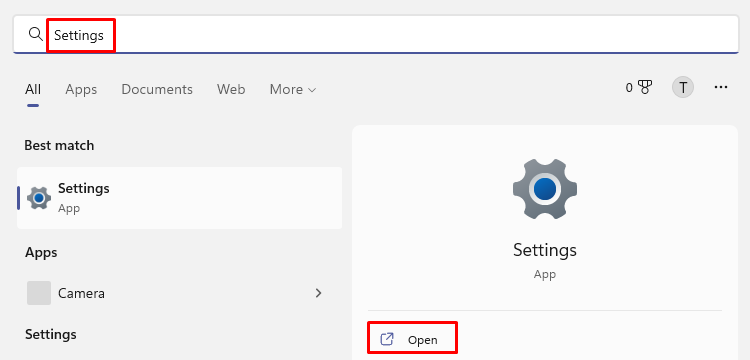Click into the search box containing Settings
750x360 pixels.
click(376, 34)
